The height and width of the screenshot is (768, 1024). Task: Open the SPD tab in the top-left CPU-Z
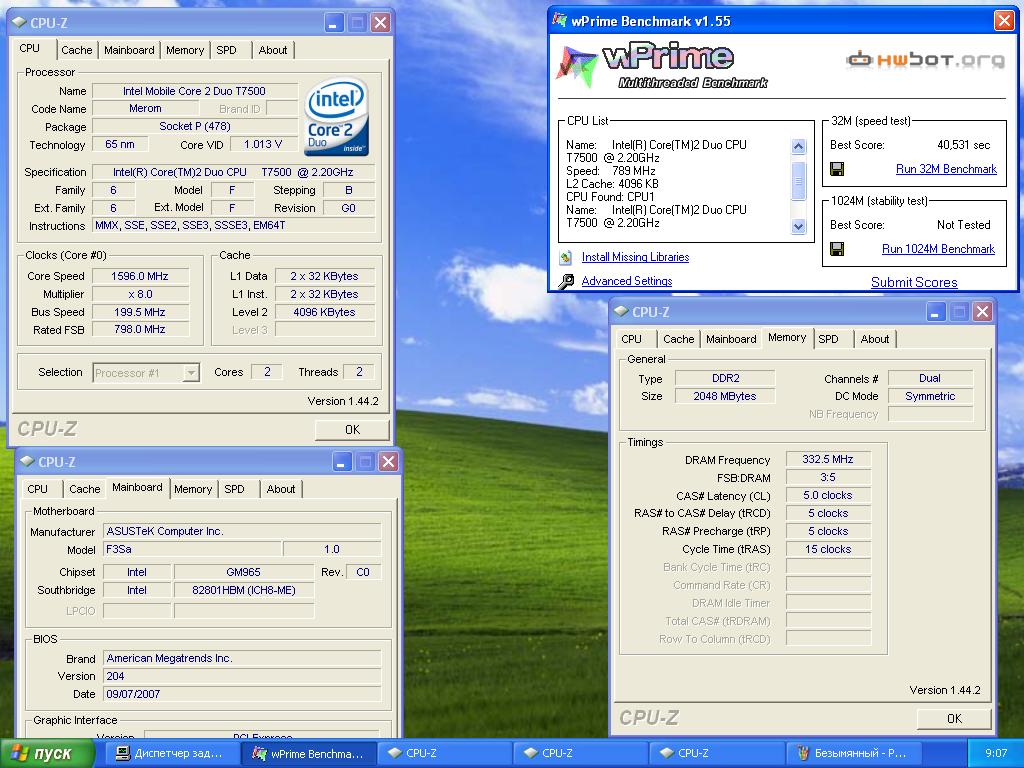coord(227,50)
